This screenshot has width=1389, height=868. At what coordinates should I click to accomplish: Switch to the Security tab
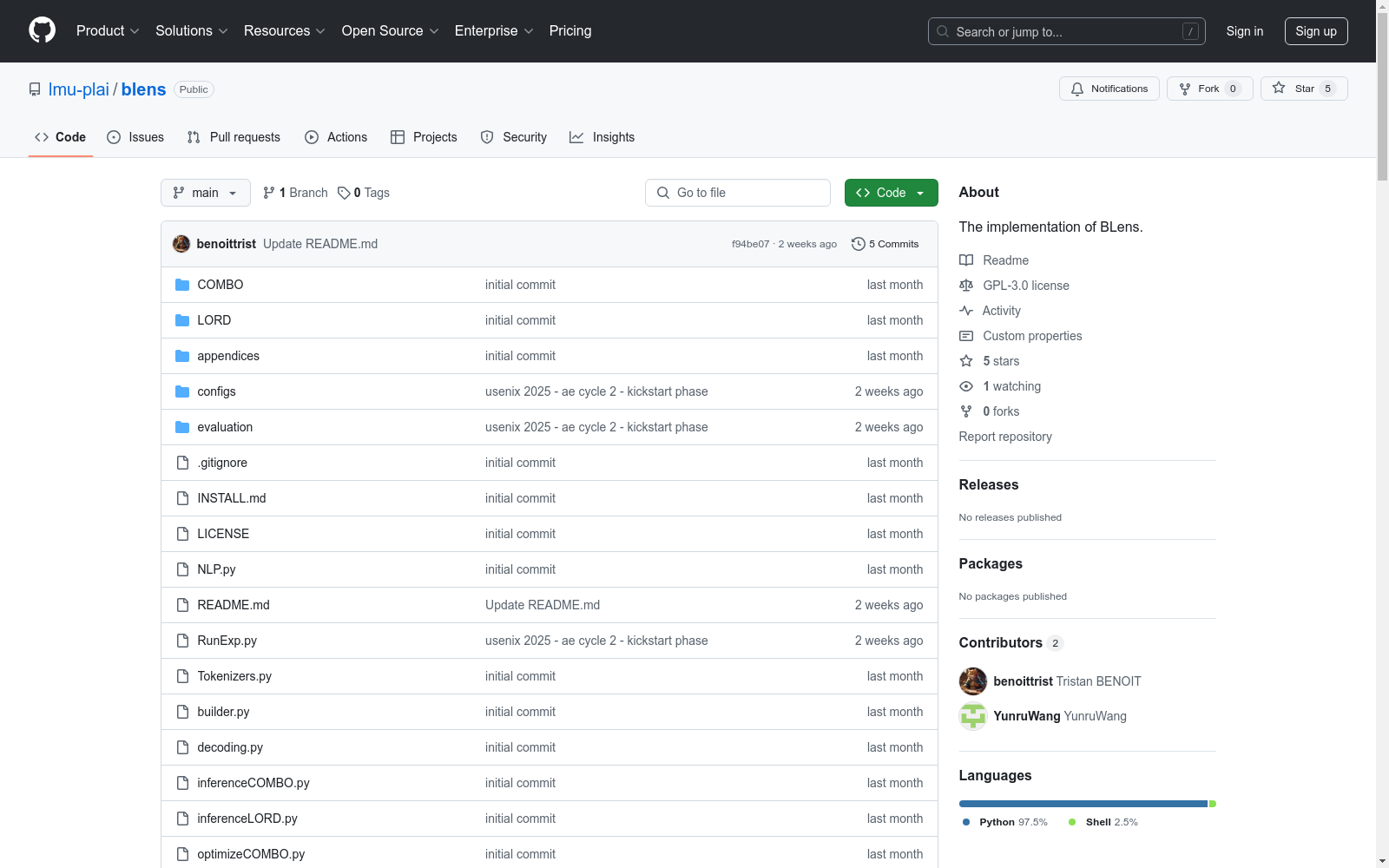pyautogui.click(x=514, y=137)
